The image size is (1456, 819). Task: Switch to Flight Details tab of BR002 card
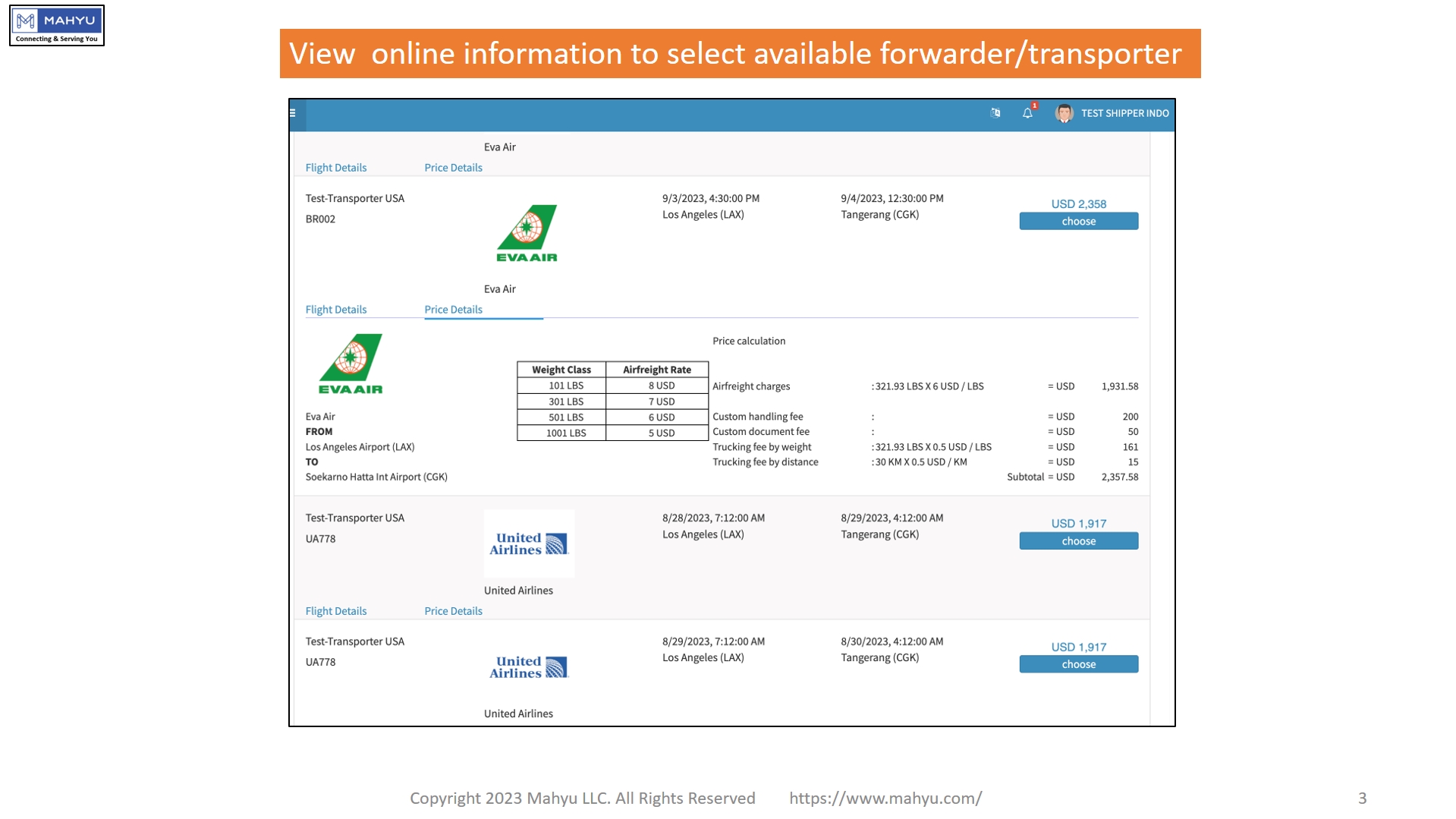(x=336, y=310)
